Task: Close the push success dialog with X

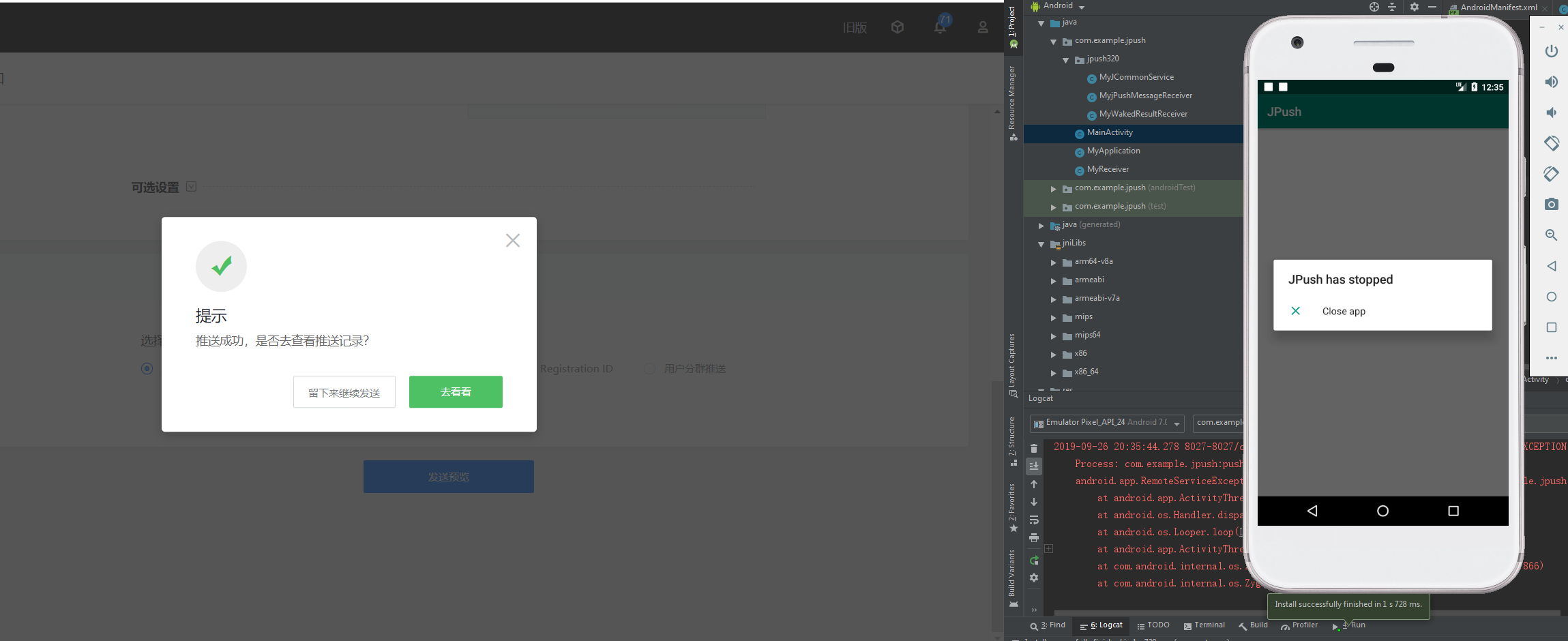Action: coord(513,241)
